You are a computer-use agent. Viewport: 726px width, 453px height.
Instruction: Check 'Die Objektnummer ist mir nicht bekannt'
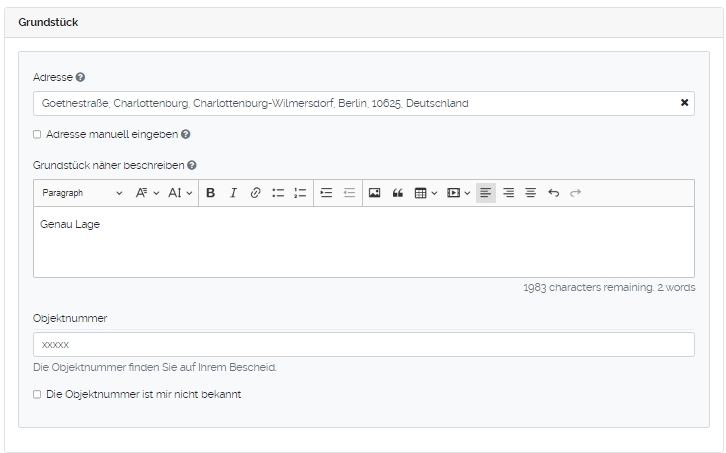pyautogui.click(x=37, y=394)
